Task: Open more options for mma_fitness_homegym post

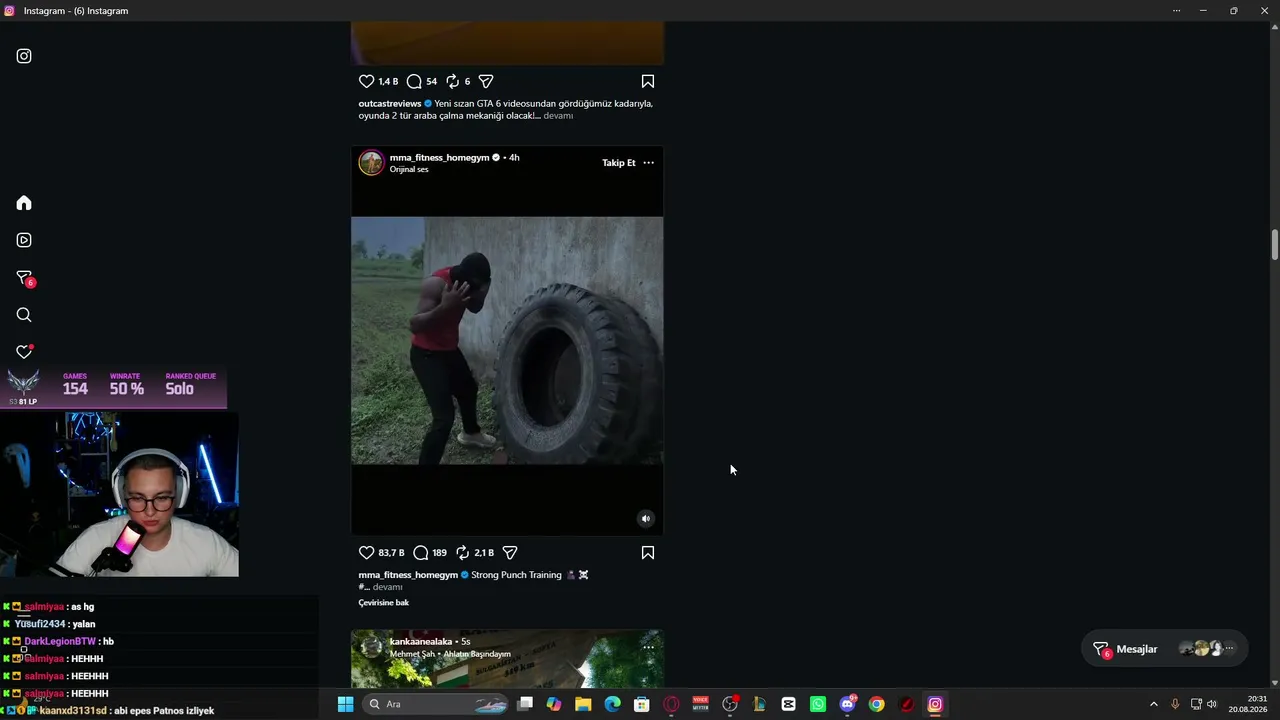Action: (x=648, y=163)
